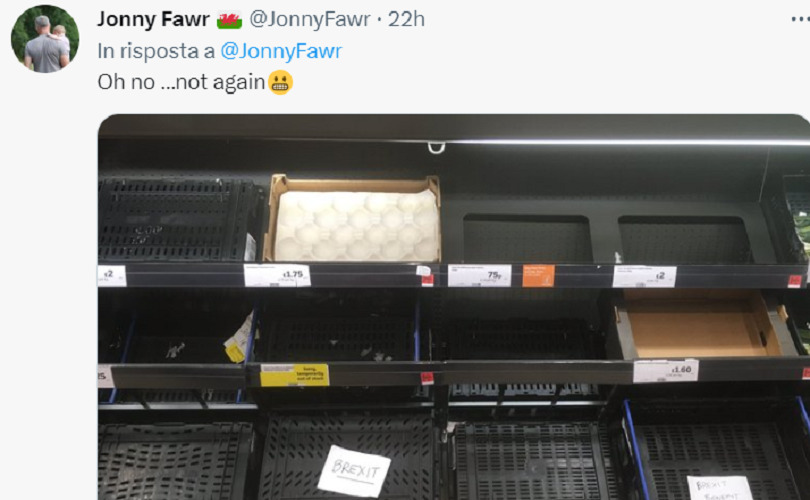Click the yellow out-of-stock label
810x500 pixels.
294,375
